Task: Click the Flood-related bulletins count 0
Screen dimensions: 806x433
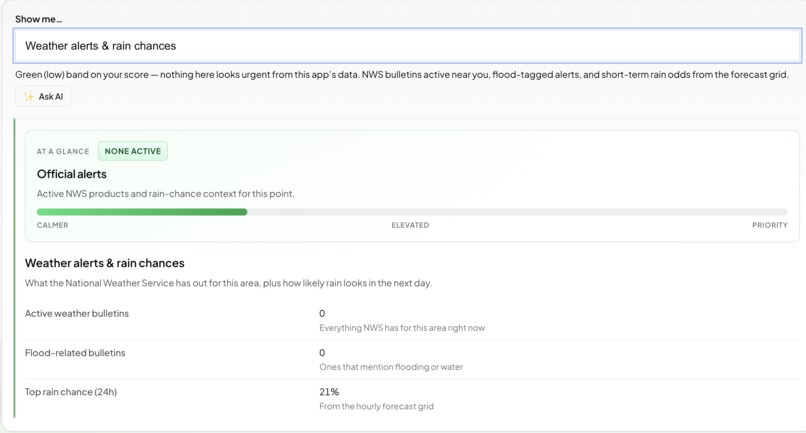Action: point(322,353)
